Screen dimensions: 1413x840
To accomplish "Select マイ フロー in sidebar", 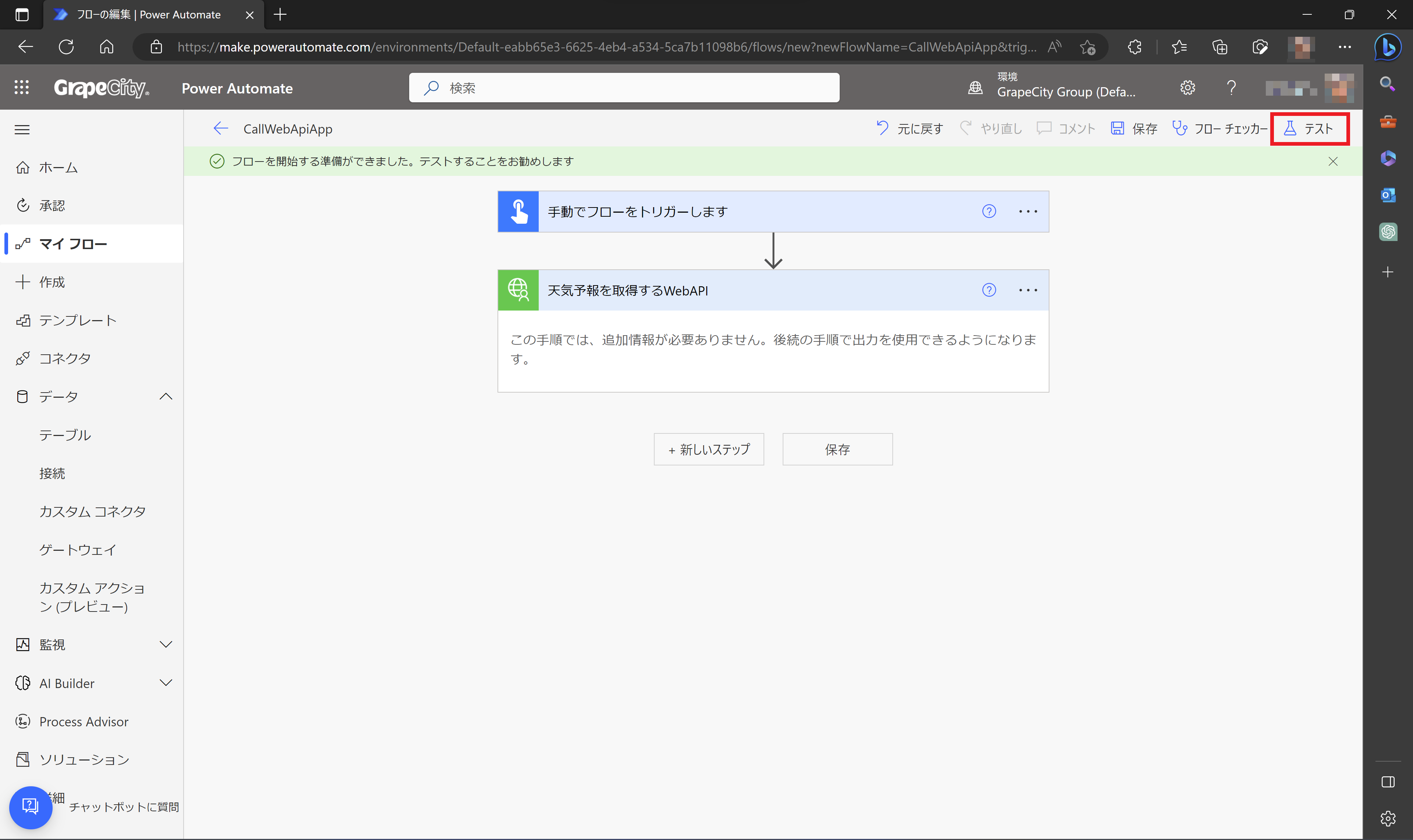I will point(92,244).
